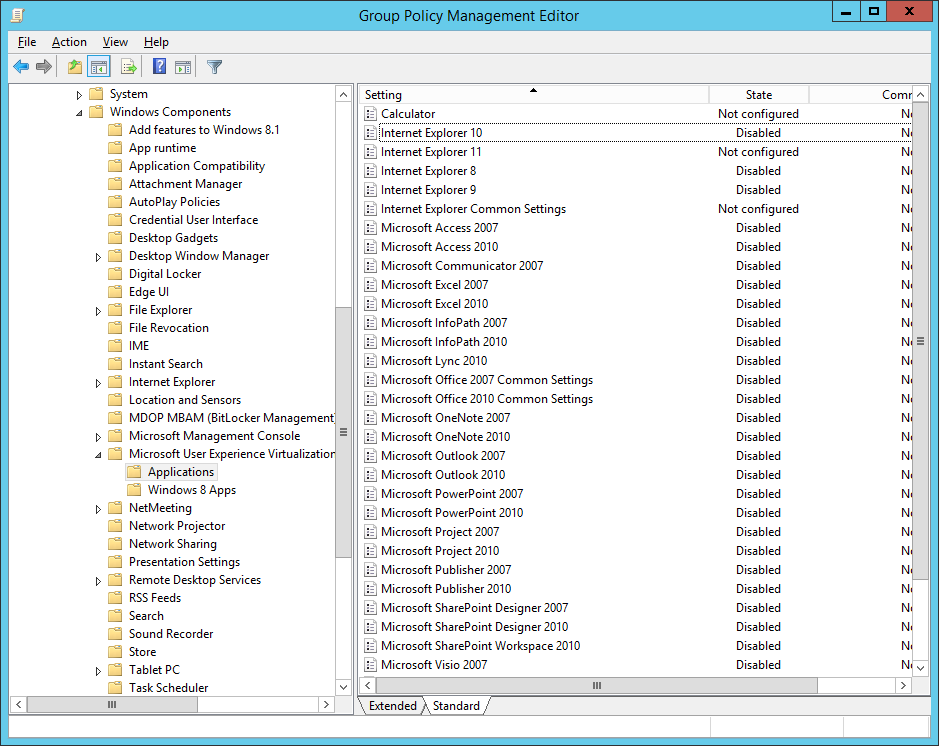Image resolution: width=939 pixels, height=746 pixels.
Task: Click the Microsoft Outlook 2010 setting icon
Action: coord(371,475)
